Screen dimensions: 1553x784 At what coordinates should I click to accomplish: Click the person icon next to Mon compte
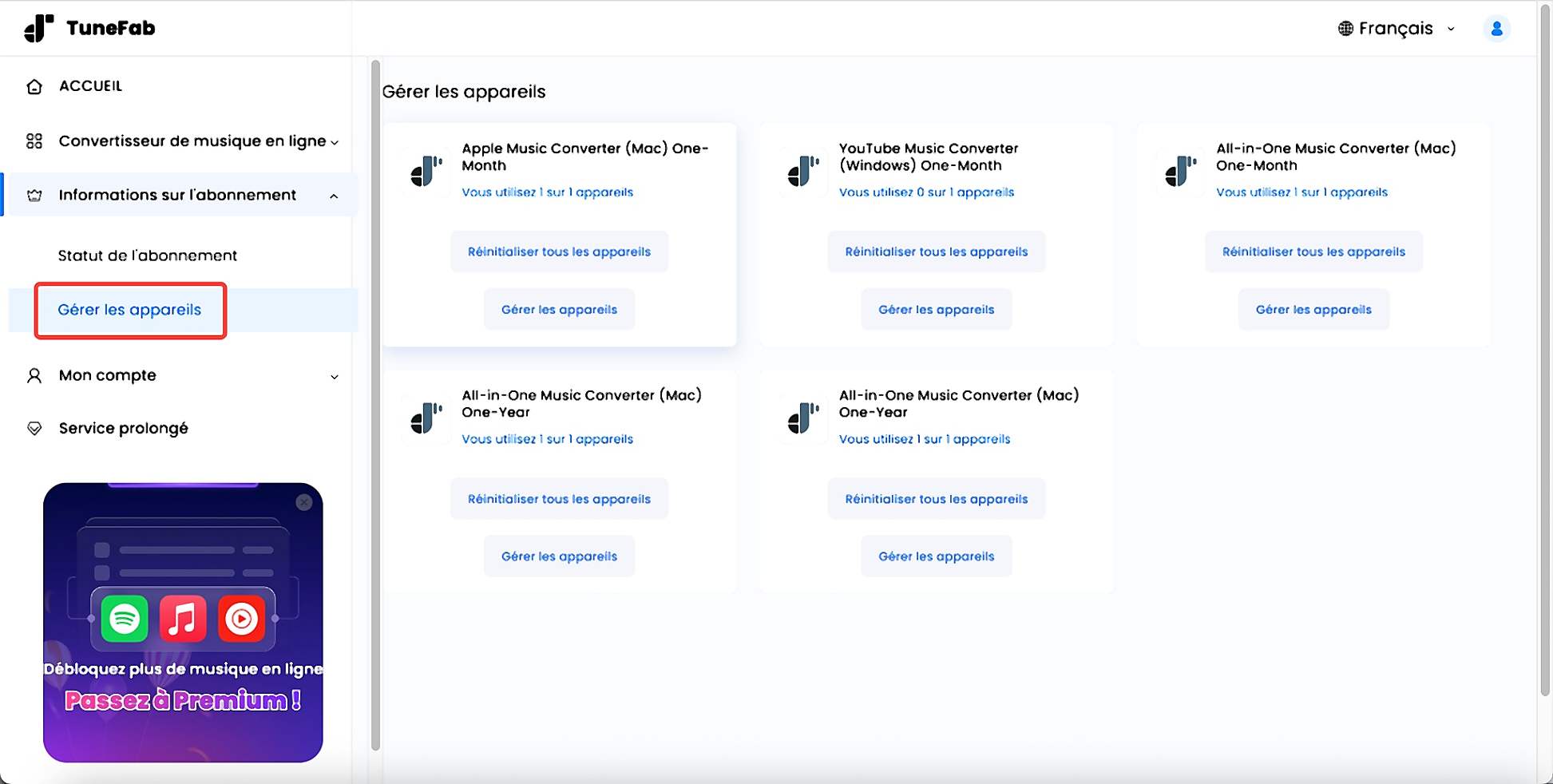click(34, 375)
